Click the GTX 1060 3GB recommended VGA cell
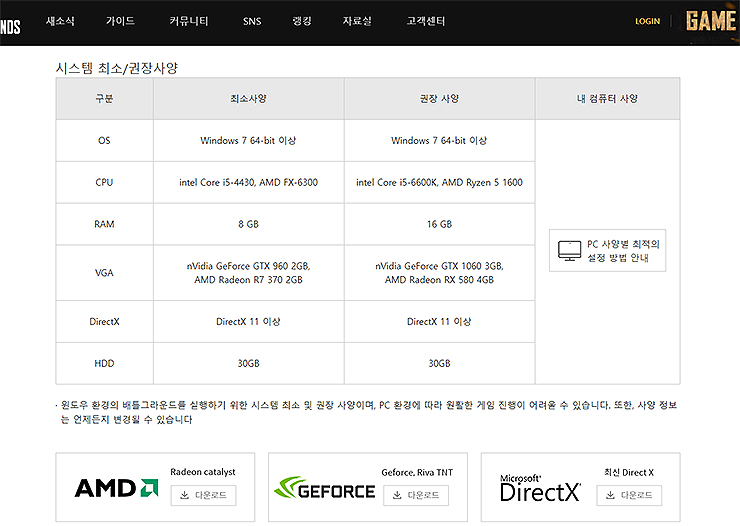The height and width of the screenshot is (526, 740). [x=439, y=273]
